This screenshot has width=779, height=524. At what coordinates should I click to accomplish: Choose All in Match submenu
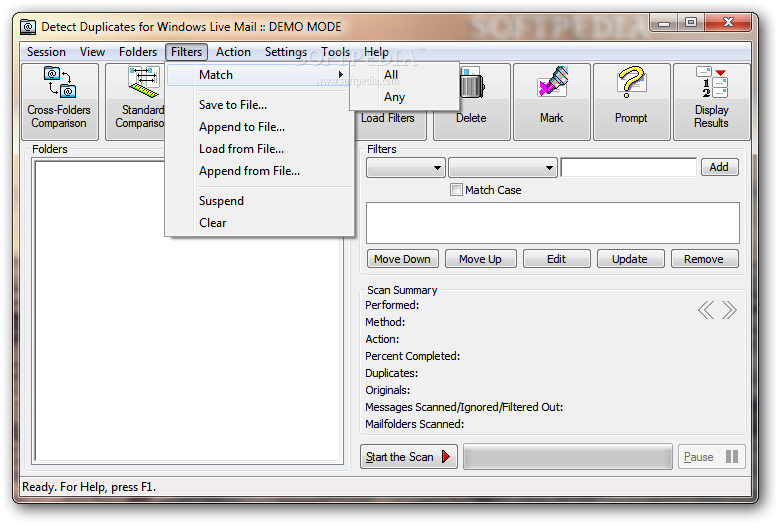404,75
